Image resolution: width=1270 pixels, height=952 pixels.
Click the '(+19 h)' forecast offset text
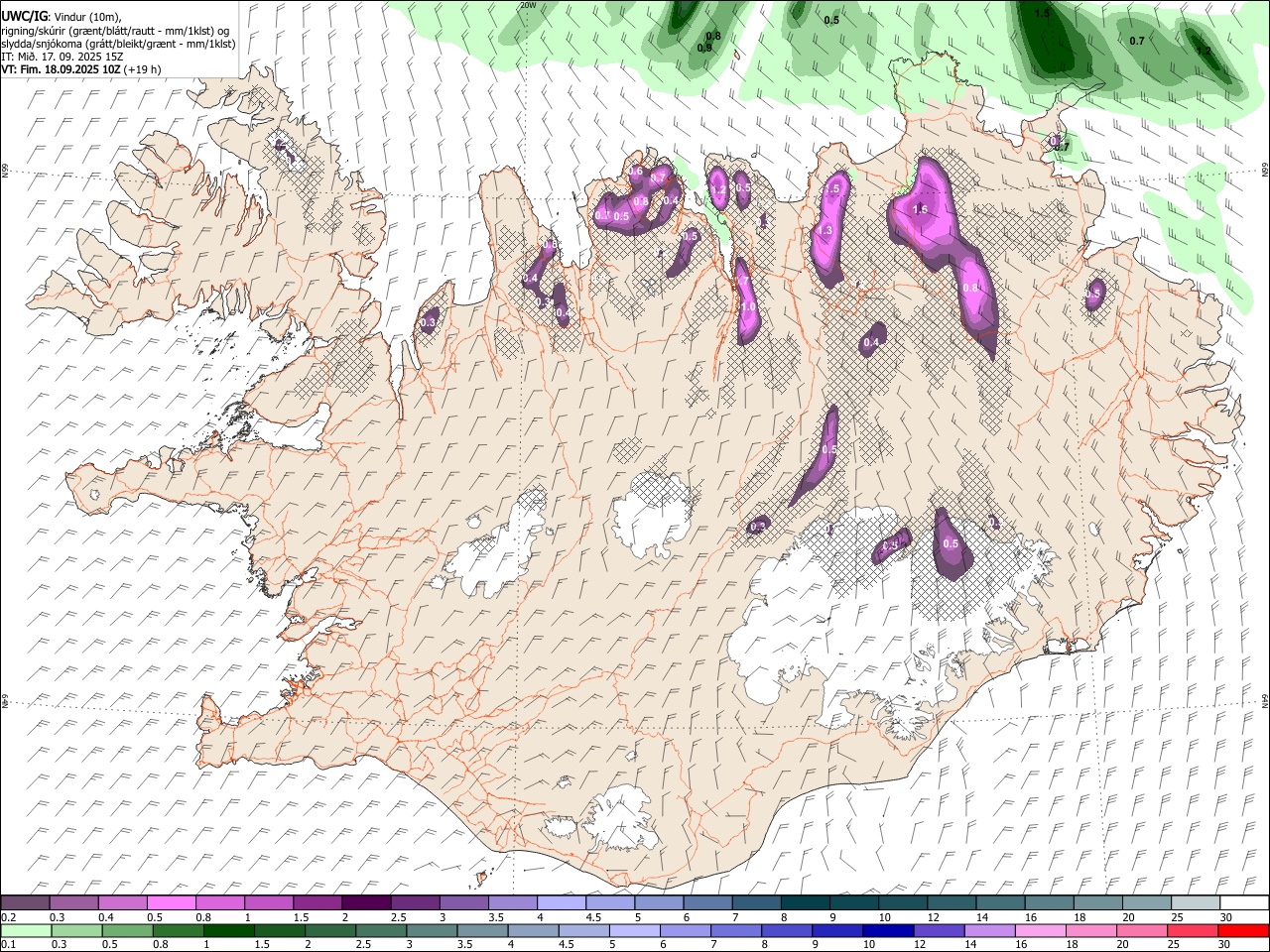(143, 69)
